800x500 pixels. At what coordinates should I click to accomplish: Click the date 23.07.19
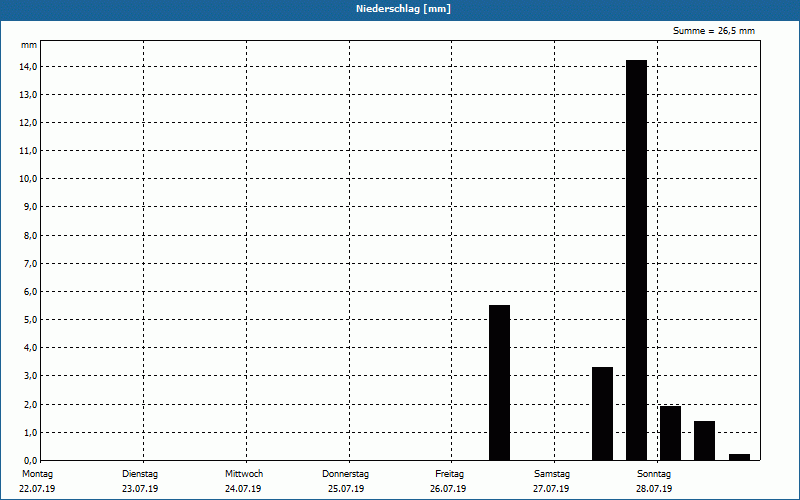pos(140,489)
